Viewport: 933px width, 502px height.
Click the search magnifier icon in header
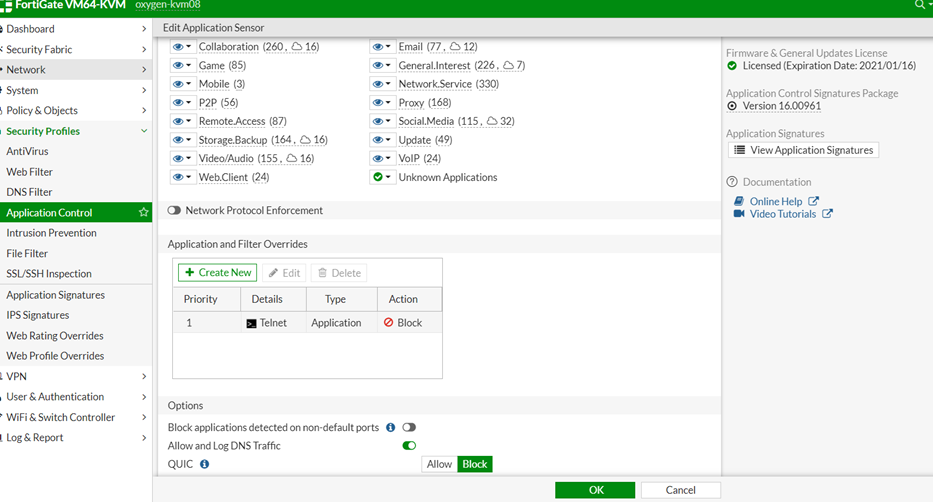pyautogui.click(x=919, y=5)
